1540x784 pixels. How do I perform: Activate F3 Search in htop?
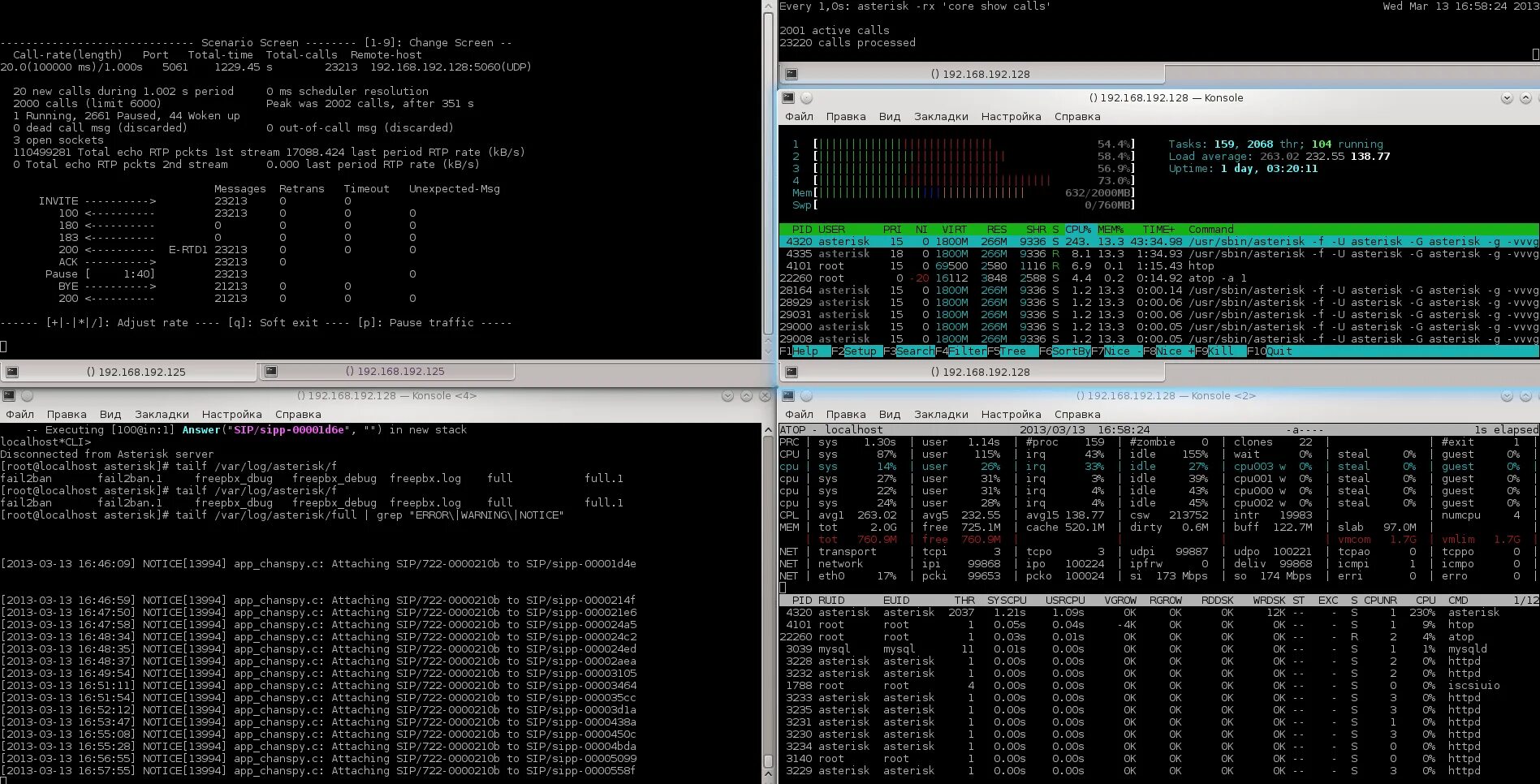click(908, 351)
